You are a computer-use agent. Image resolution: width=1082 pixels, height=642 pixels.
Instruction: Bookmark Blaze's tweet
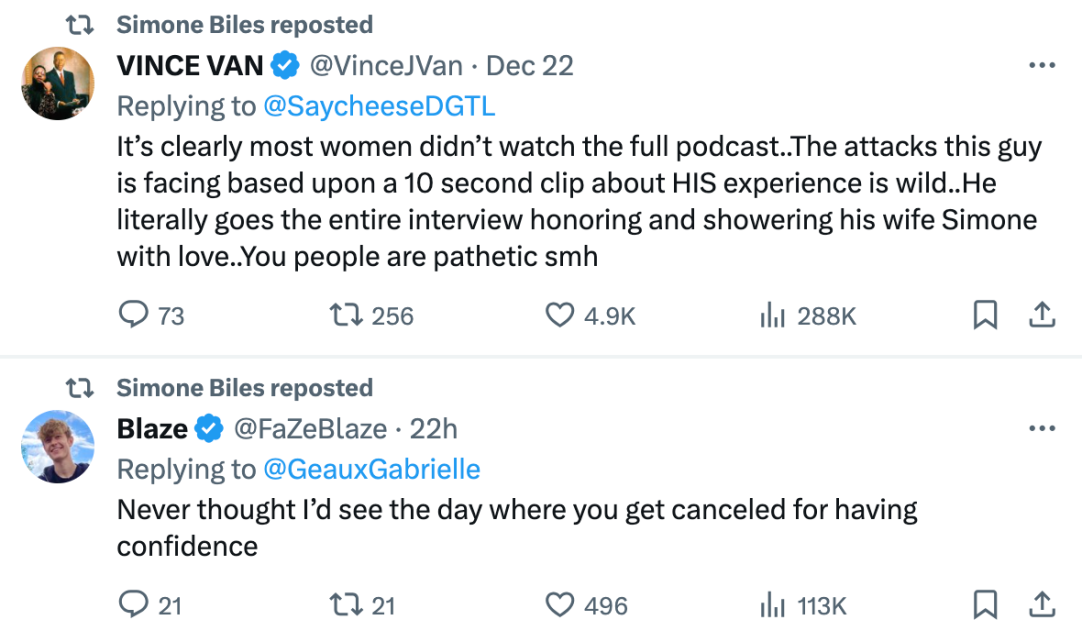(x=985, y=605)
